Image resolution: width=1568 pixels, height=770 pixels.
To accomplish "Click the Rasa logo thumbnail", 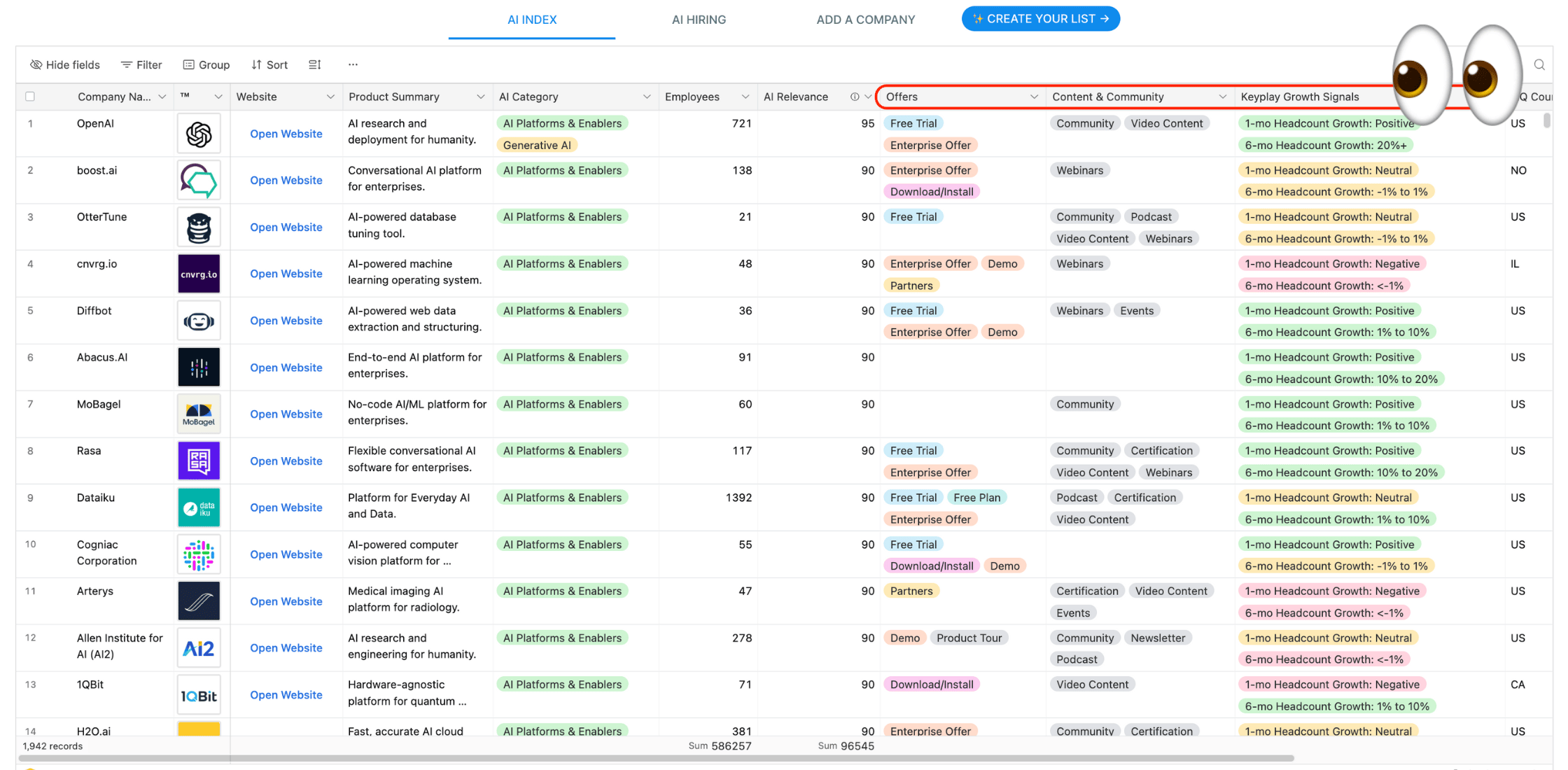I will tap(199, 461).
